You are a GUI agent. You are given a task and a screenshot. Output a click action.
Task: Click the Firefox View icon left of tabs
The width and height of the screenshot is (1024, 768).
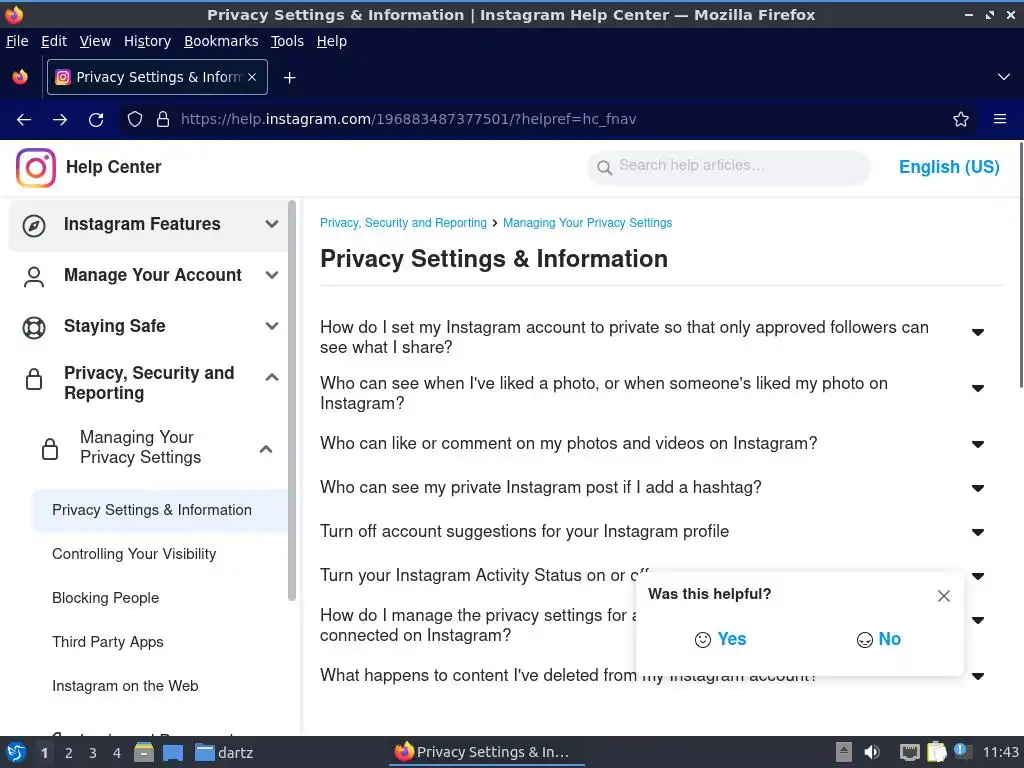tap(20, 77)
